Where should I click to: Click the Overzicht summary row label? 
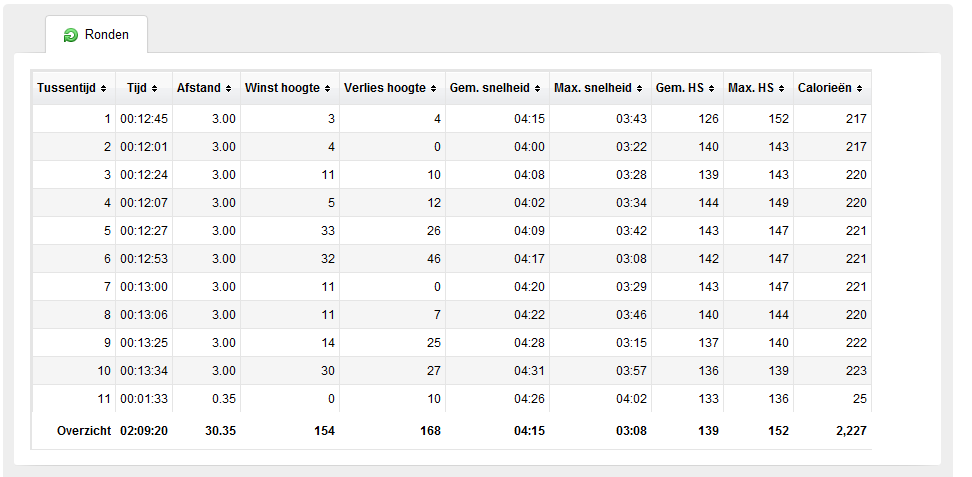coord(84,430)
